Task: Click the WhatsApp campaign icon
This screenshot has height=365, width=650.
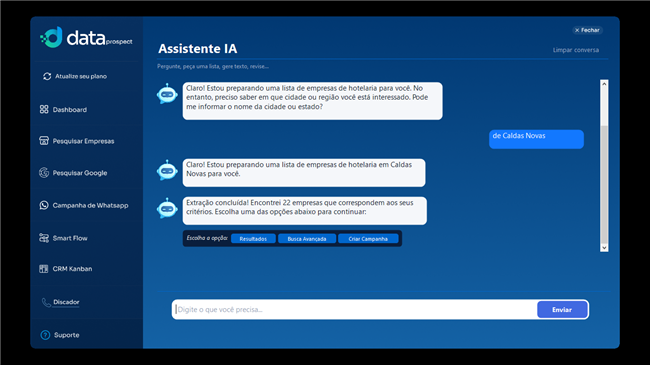Action: pyautogui.click(x=44, y=205)
